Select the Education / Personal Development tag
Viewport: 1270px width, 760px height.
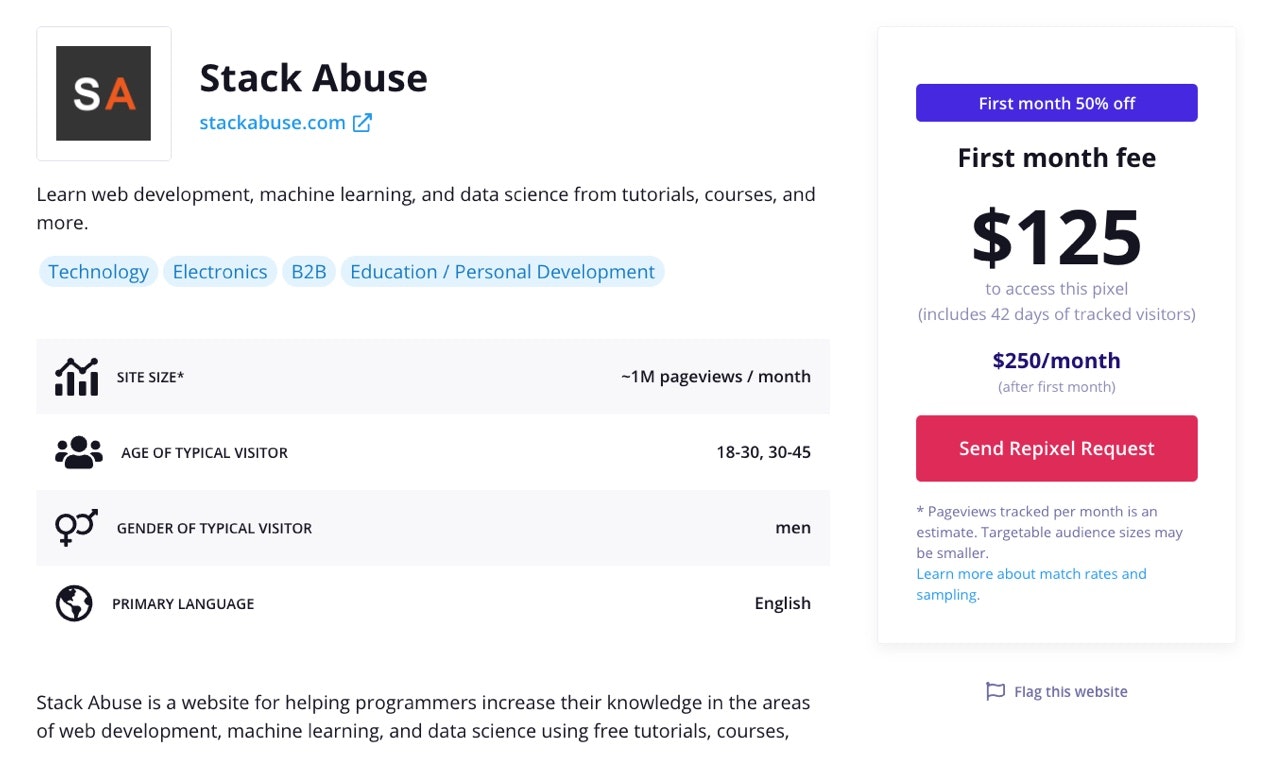point(502,272)
